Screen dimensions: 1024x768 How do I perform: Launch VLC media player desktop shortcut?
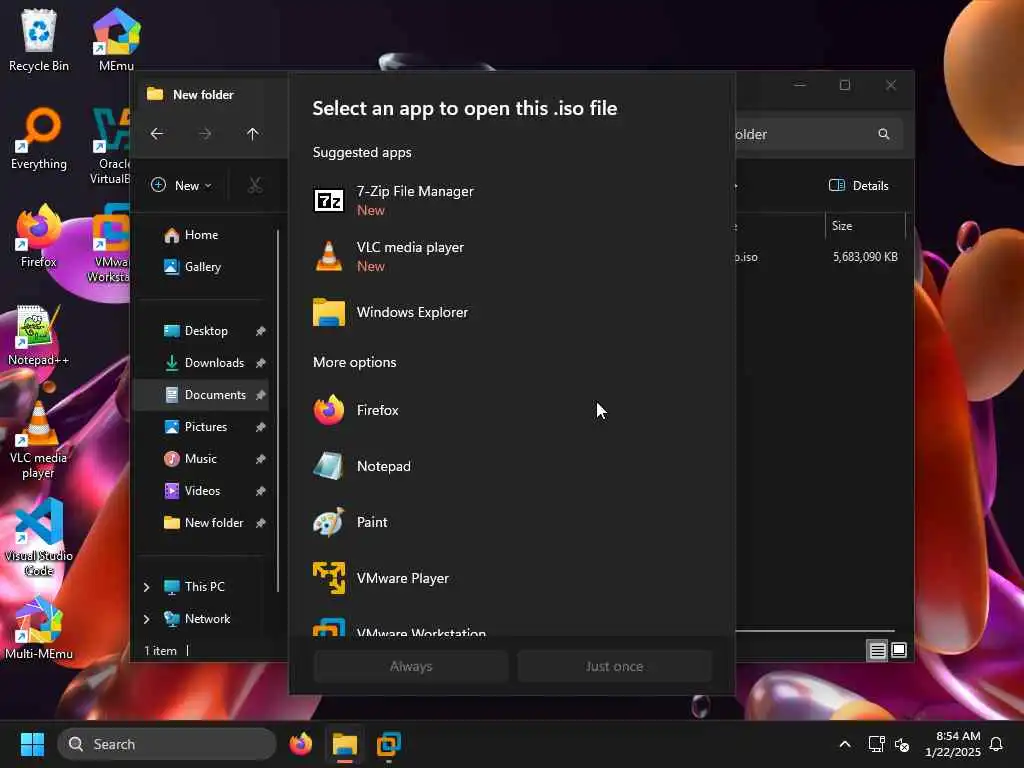coord(39,440)
